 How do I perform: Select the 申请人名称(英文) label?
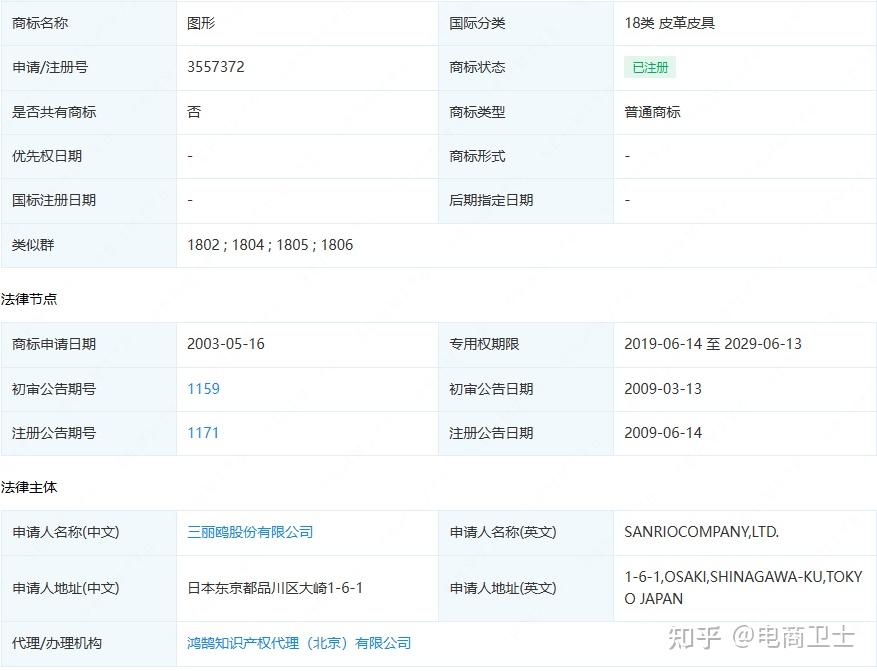tap(503, 532)
